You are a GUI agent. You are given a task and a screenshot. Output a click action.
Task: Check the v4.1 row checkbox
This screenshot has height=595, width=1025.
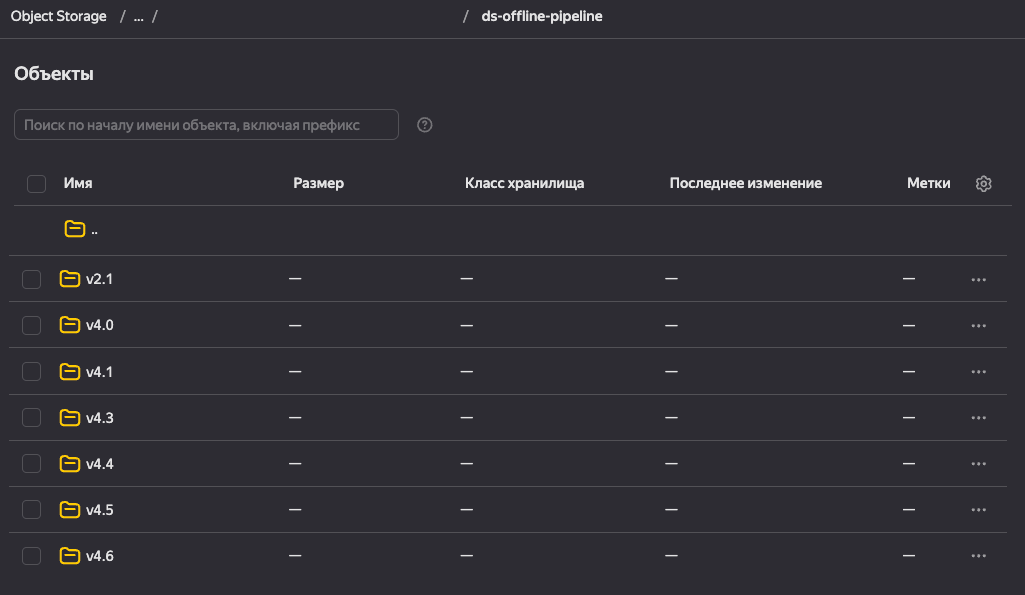coord(31,371)
